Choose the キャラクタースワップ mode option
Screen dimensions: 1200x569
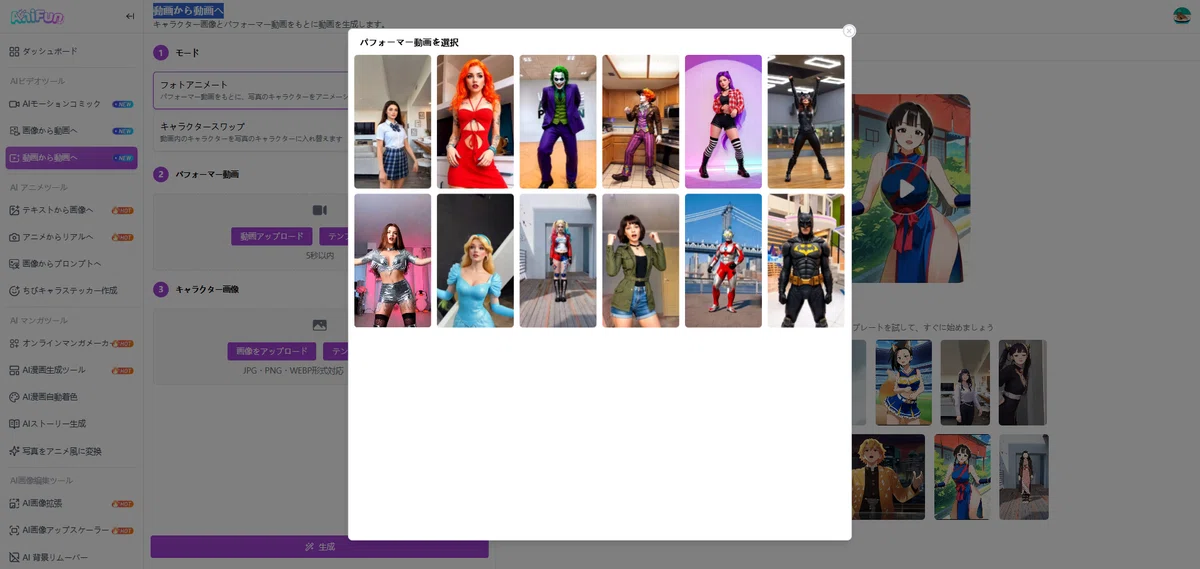coord(251,131)
